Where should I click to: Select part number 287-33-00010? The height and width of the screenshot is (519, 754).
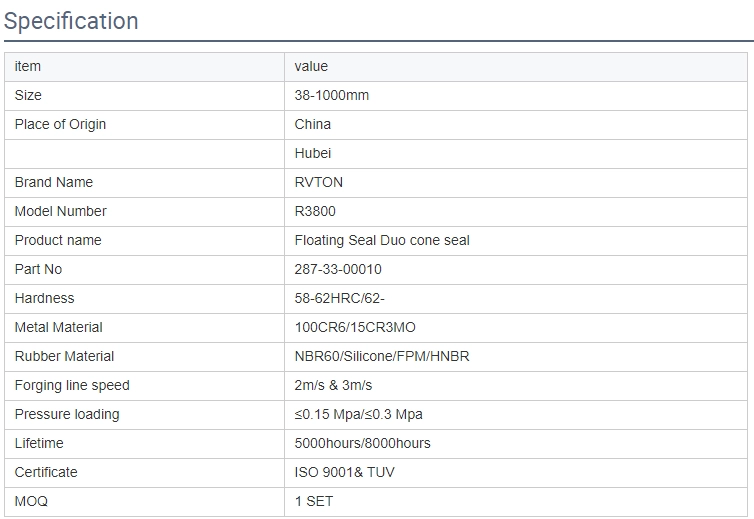click(x=338, y=269)
